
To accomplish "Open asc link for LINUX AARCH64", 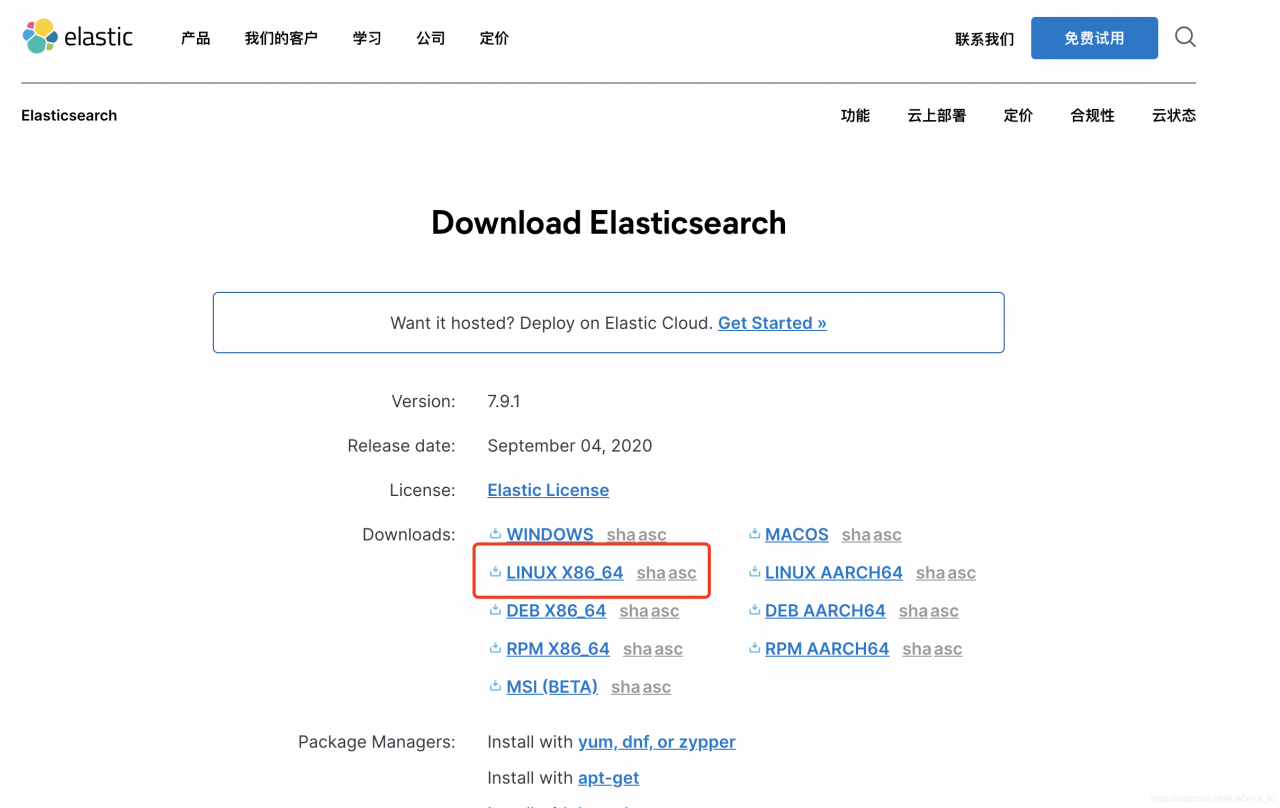I will 961,573.
